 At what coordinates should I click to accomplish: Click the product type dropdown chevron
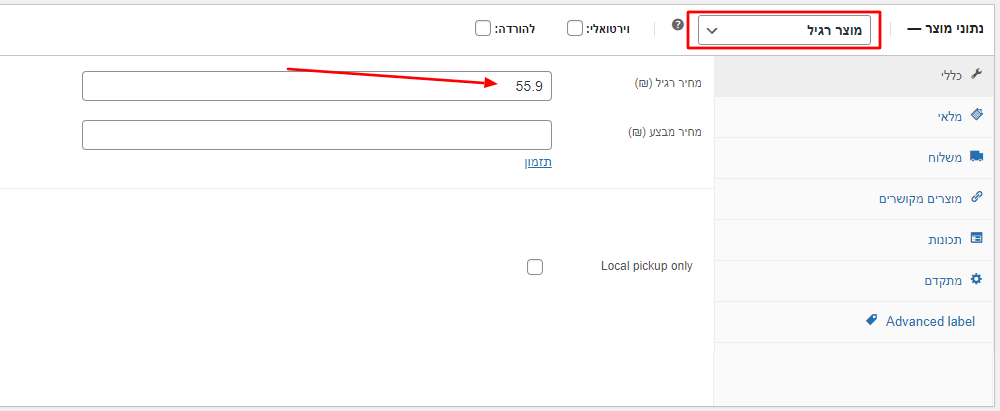tap(712, 30)
